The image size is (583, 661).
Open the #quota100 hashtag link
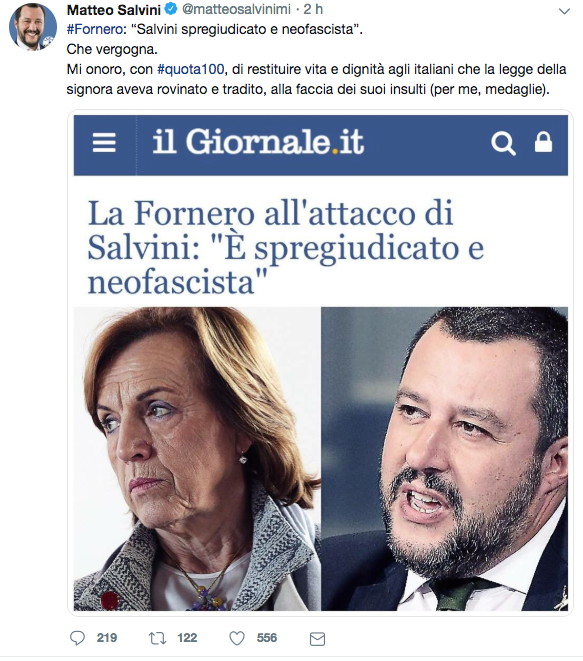click(x=191, y=69)
